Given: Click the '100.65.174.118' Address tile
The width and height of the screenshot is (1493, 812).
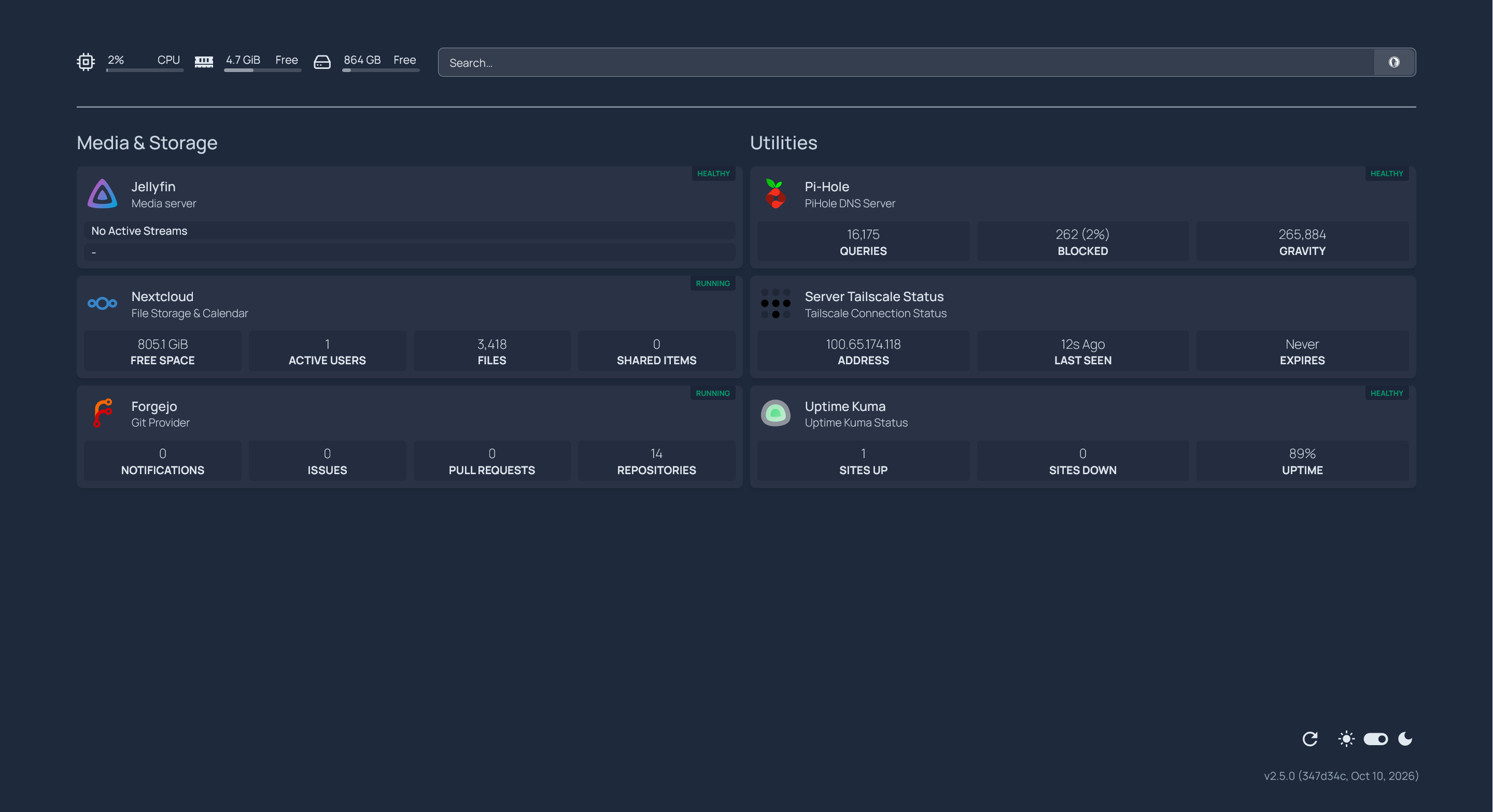Looking at the screenshot, I should 864,351.
